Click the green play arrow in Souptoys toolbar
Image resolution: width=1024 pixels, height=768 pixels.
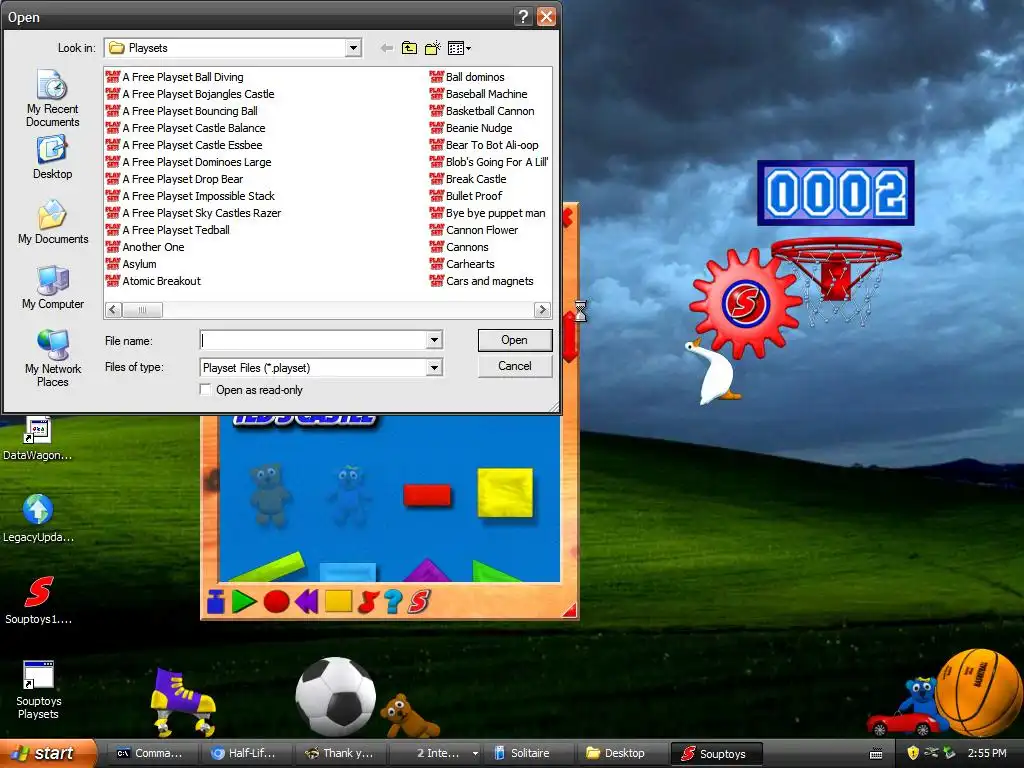(244, 601)
